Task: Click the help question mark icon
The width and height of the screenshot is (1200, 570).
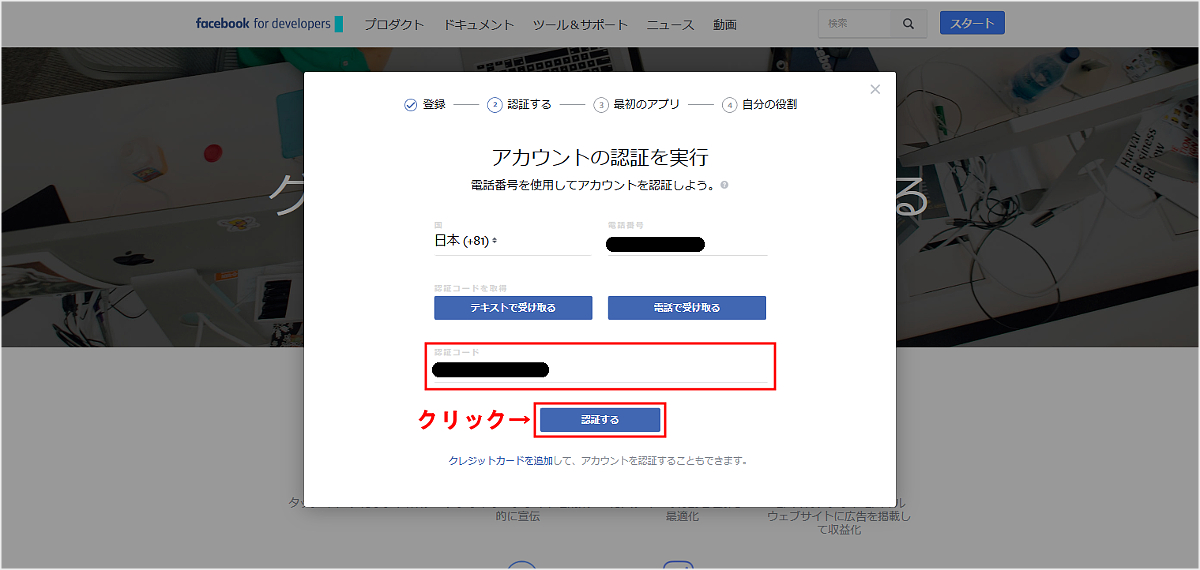Action: pos(724,185)
